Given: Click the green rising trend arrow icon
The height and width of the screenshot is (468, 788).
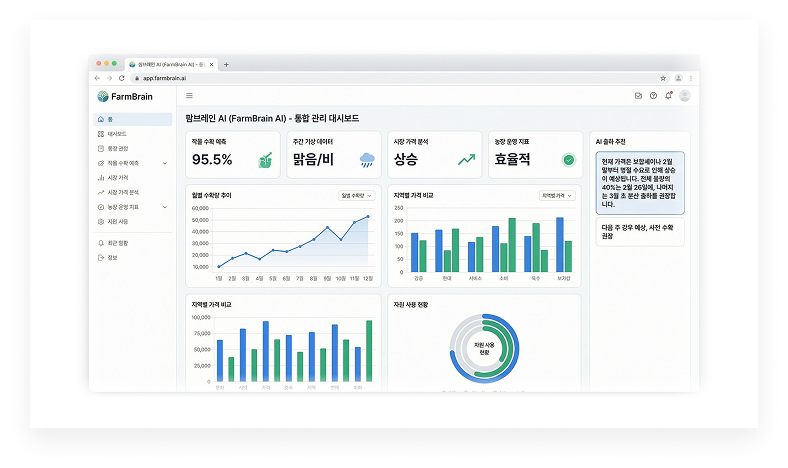Looking at the screenshot, I should 466,160.
